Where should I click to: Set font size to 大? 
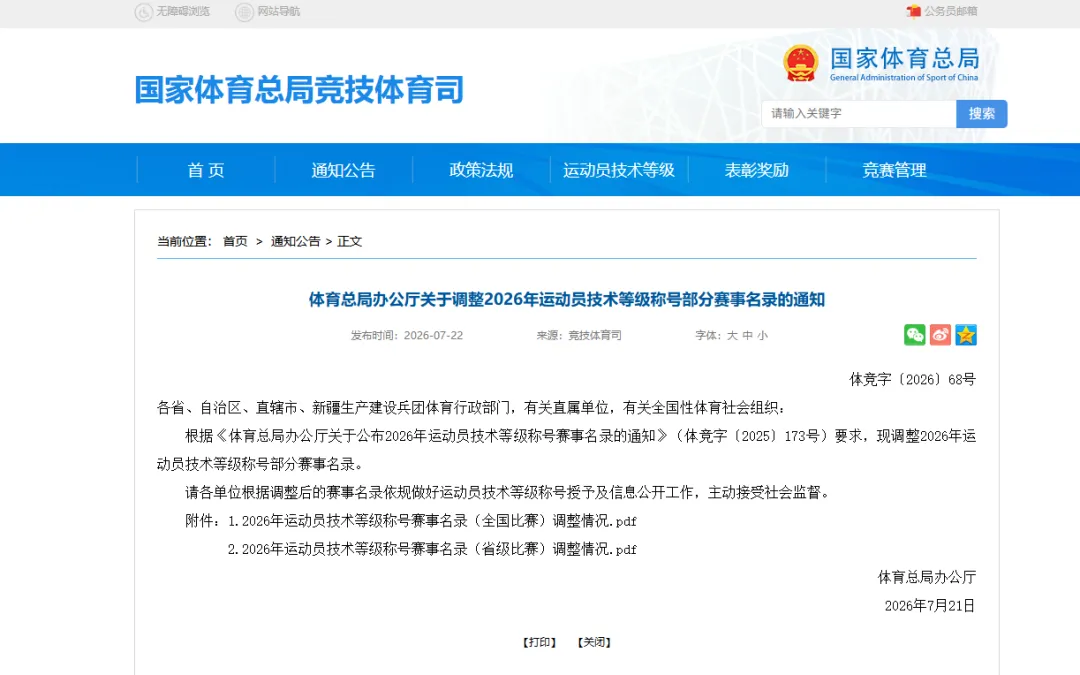tap(732, 335)
